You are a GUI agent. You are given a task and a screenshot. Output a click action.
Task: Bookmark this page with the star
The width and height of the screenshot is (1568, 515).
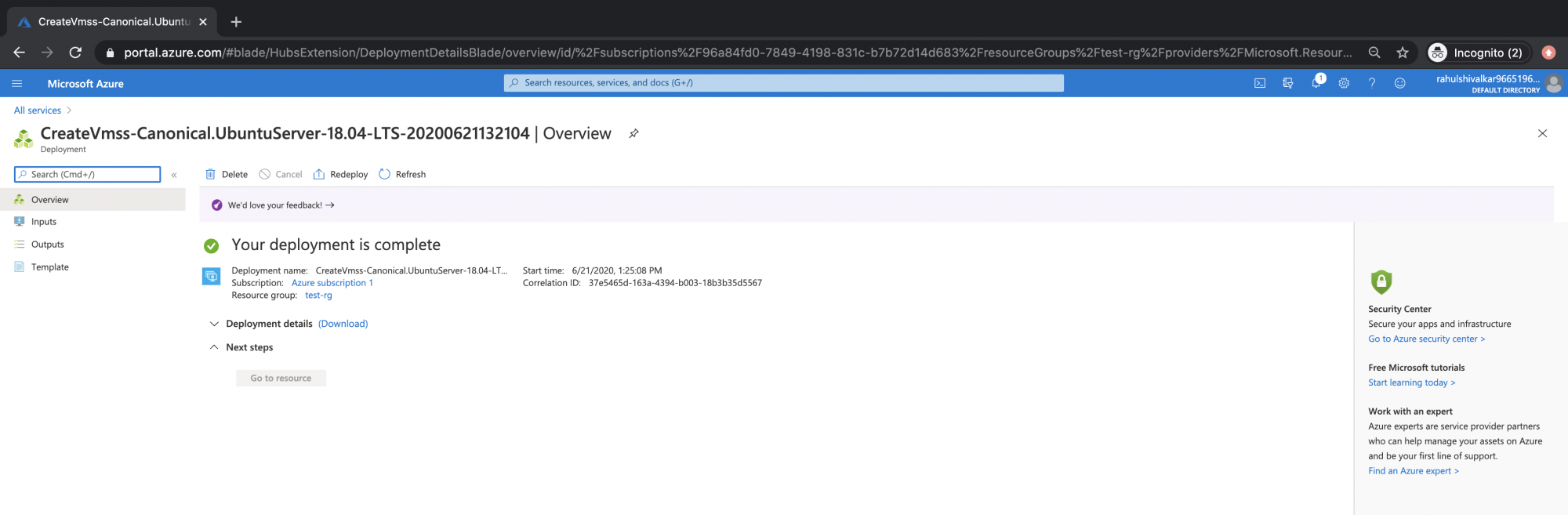(1403, 53)
